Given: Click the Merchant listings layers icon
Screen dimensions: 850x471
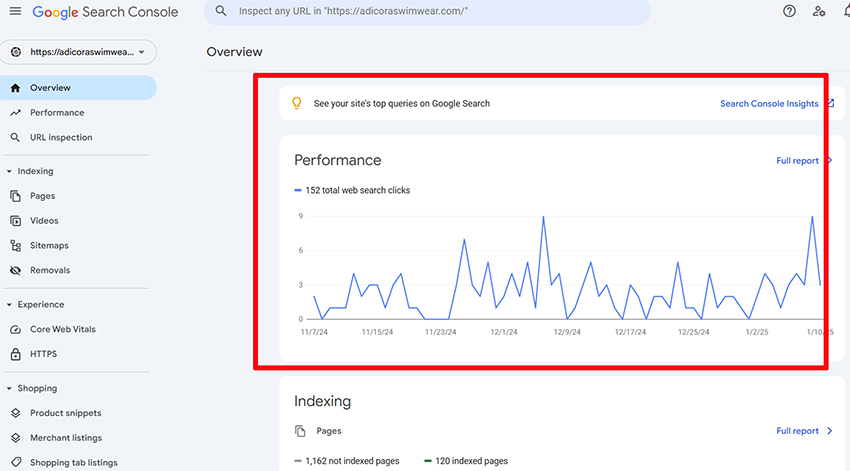Looking at the screenshot, I should pyautogui.click(x=15, y=438).
